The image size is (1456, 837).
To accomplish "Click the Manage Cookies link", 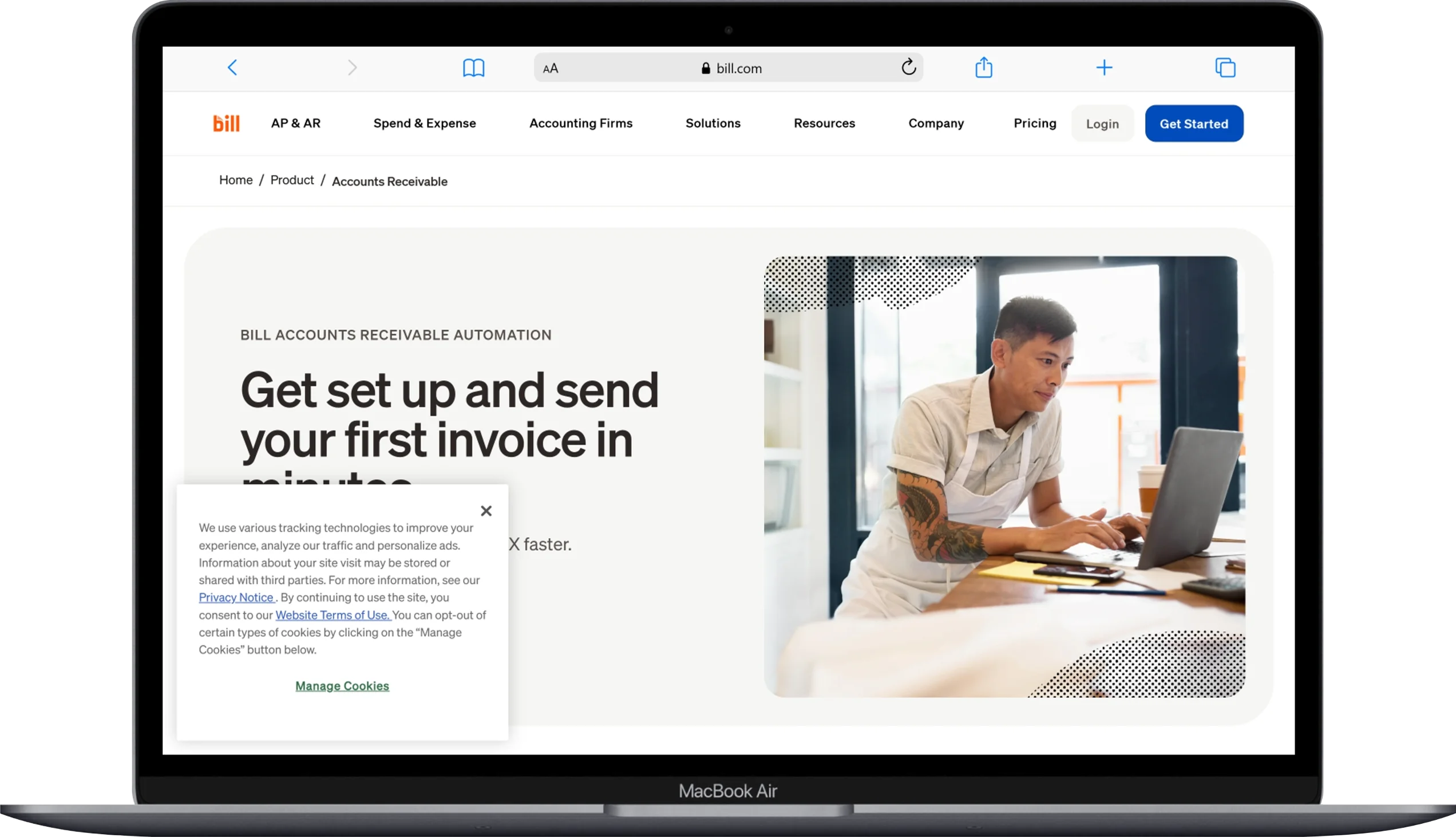I will click(x=342, y=686).
